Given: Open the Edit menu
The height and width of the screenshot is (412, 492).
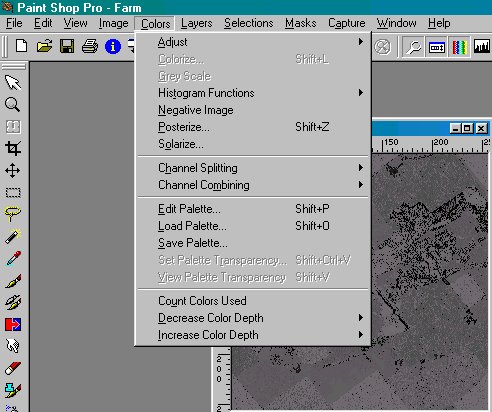Looking at the screenshot, I should 43,23.
